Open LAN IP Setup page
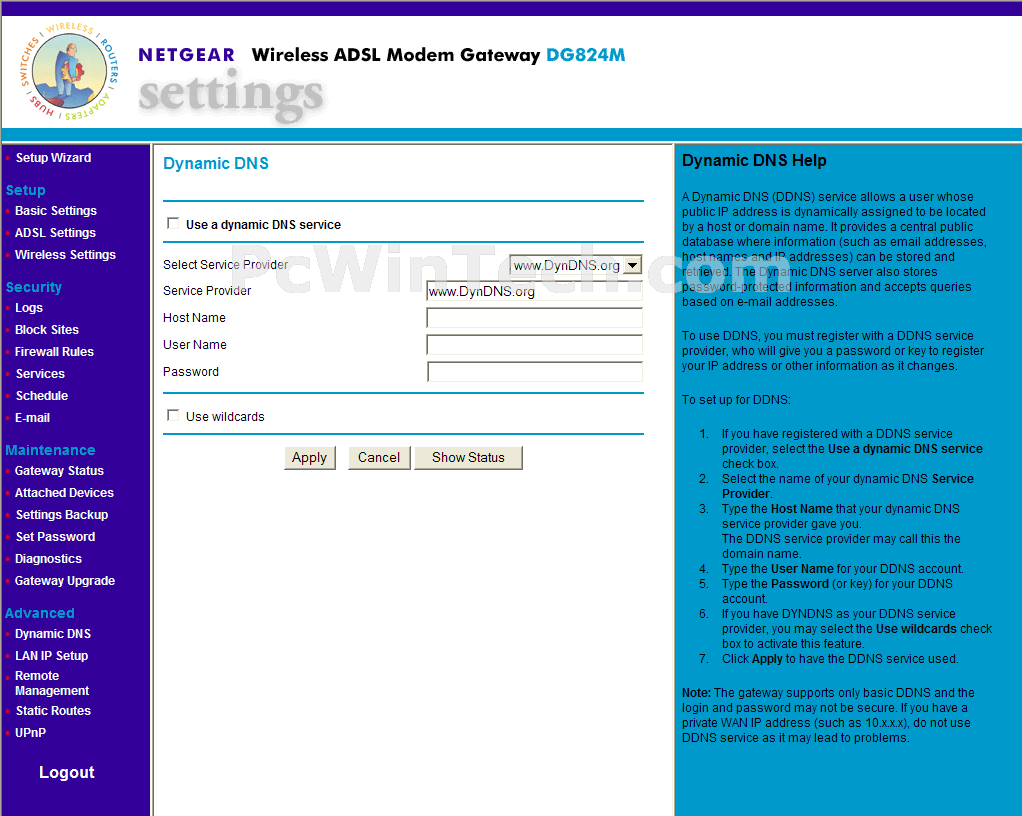1022x816 pixels. [x=51, y=656]
